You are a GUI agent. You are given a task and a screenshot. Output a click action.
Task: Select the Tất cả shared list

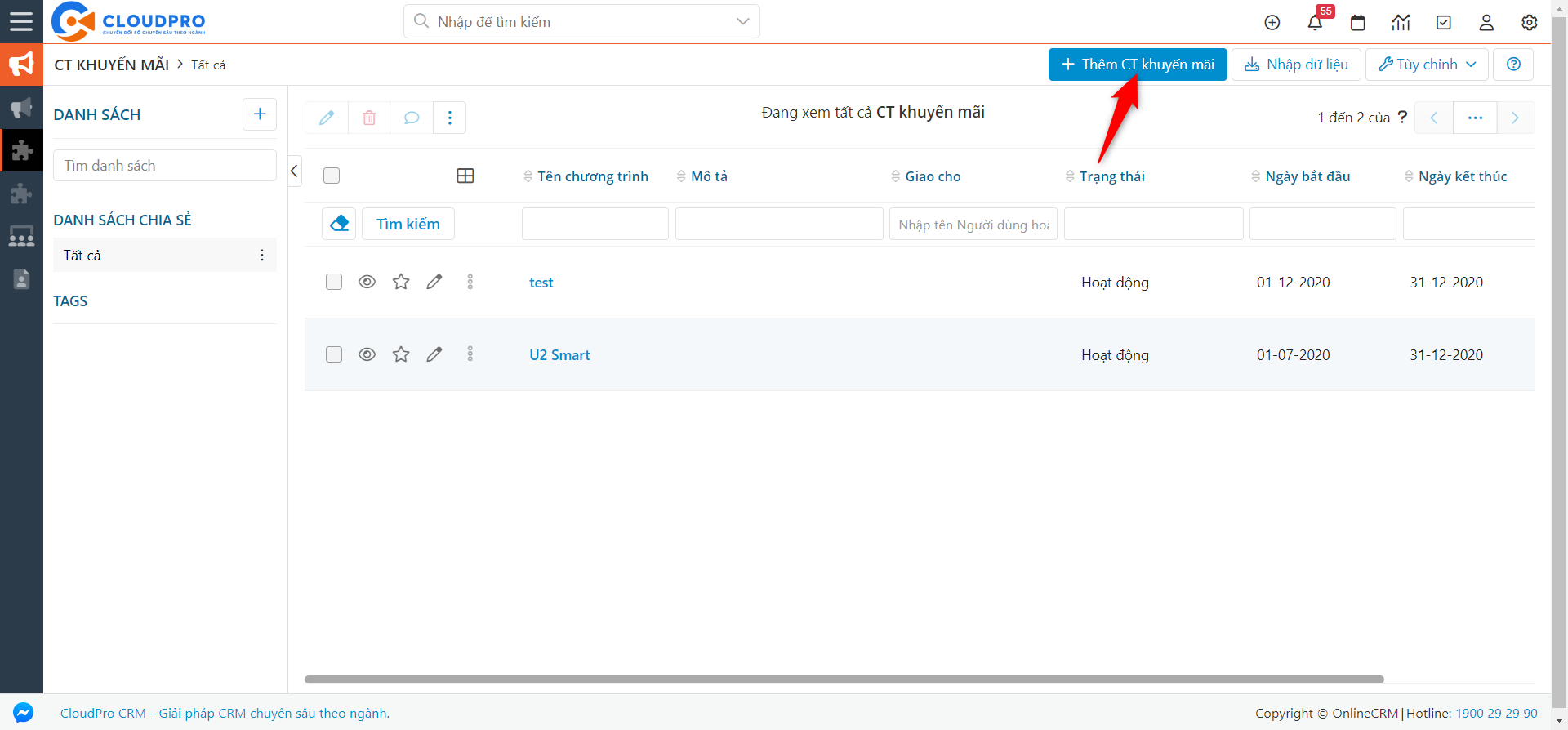pos(164,255)
